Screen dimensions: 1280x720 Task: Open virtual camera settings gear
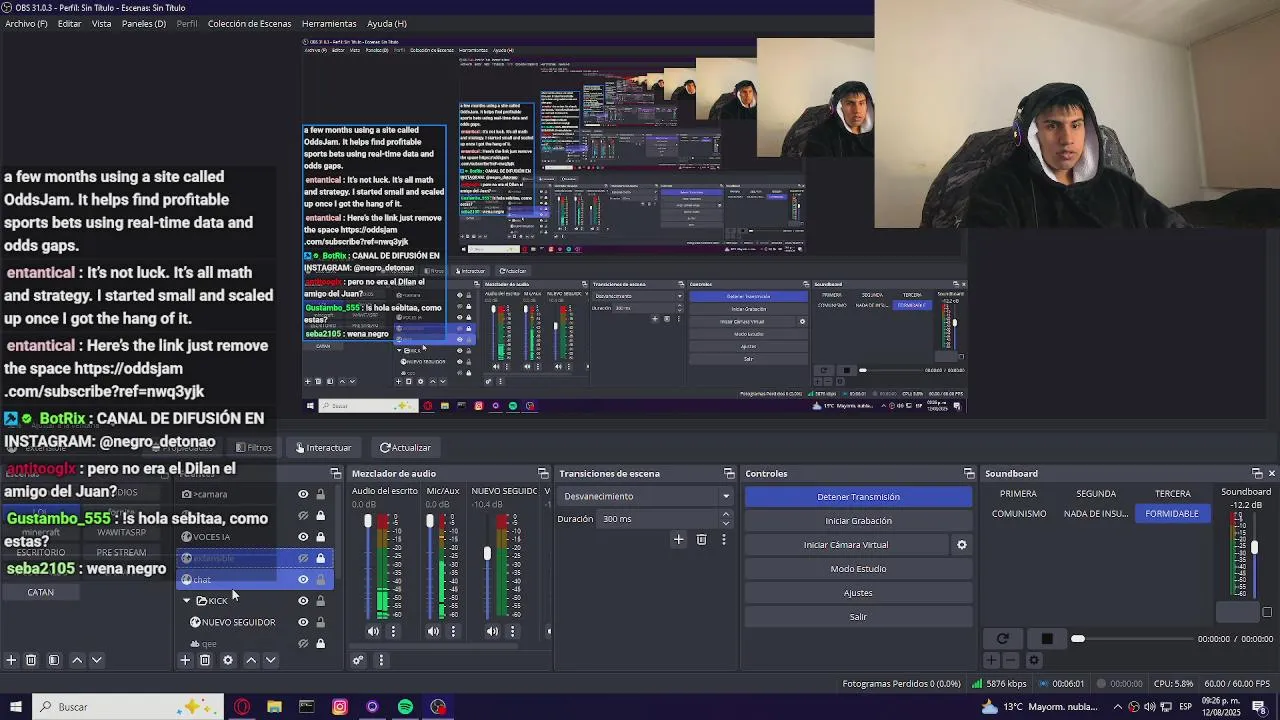click(x=962, y=545)
